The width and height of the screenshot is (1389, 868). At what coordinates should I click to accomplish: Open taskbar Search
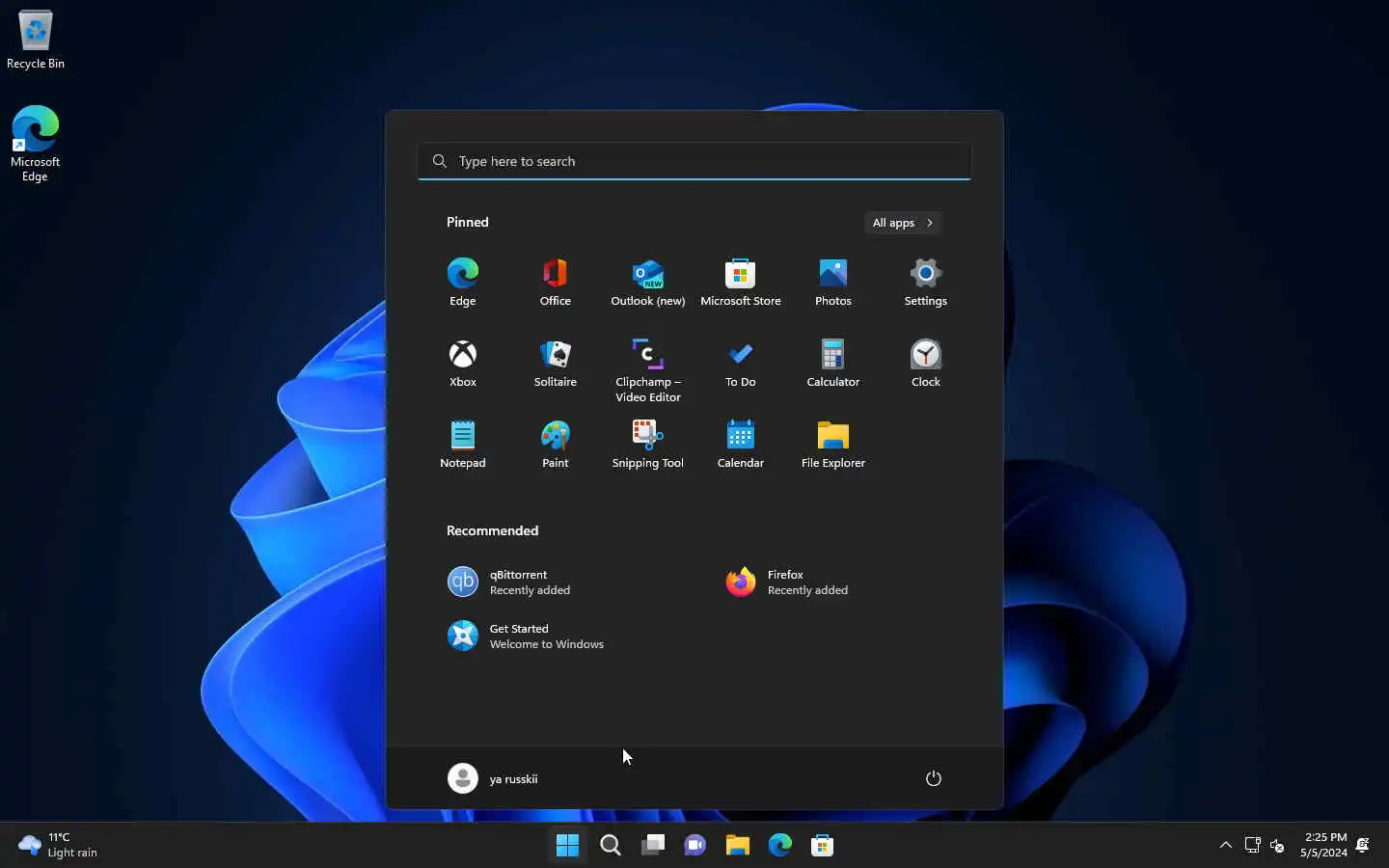coord(611,846)
